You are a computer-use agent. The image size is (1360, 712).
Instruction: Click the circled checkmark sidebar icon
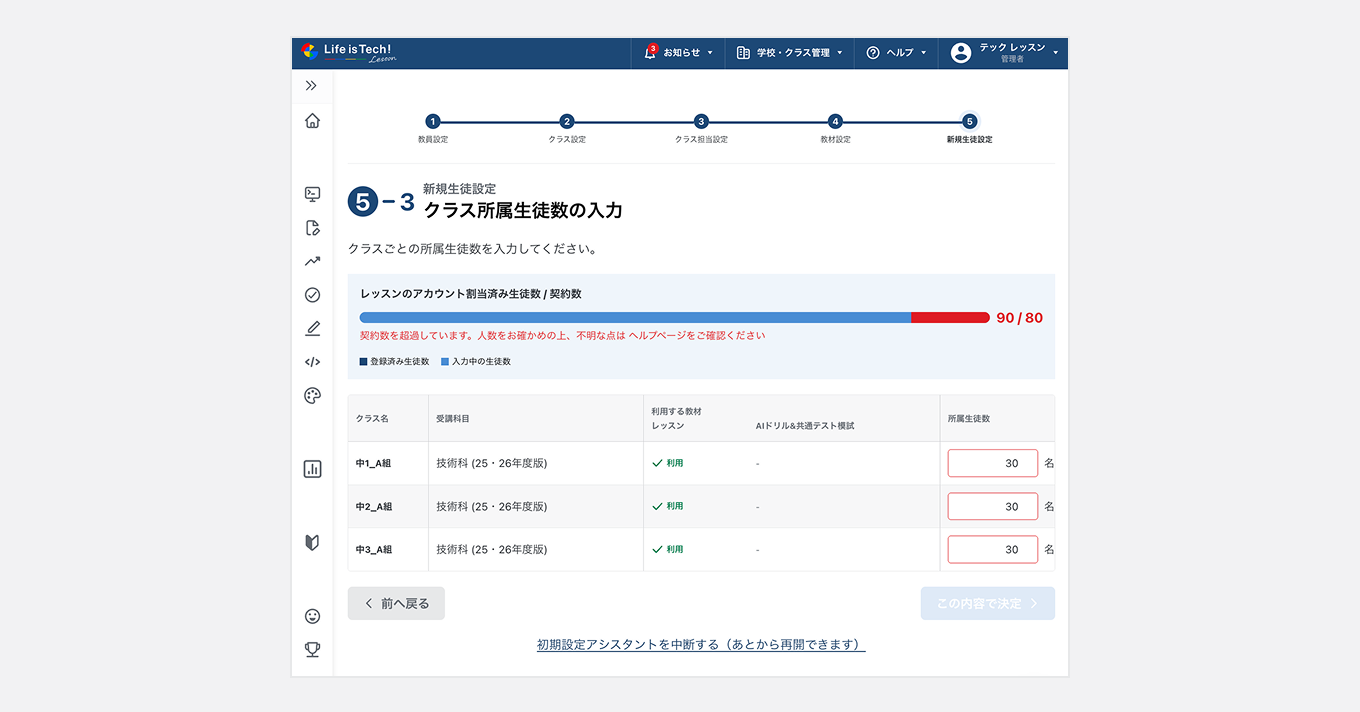(x=312, y=295)
